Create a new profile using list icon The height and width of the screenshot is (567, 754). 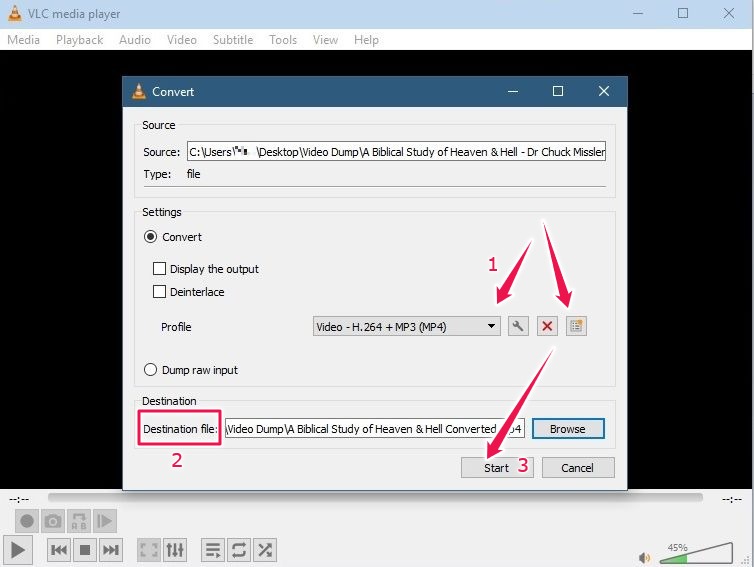click(576, 326)
